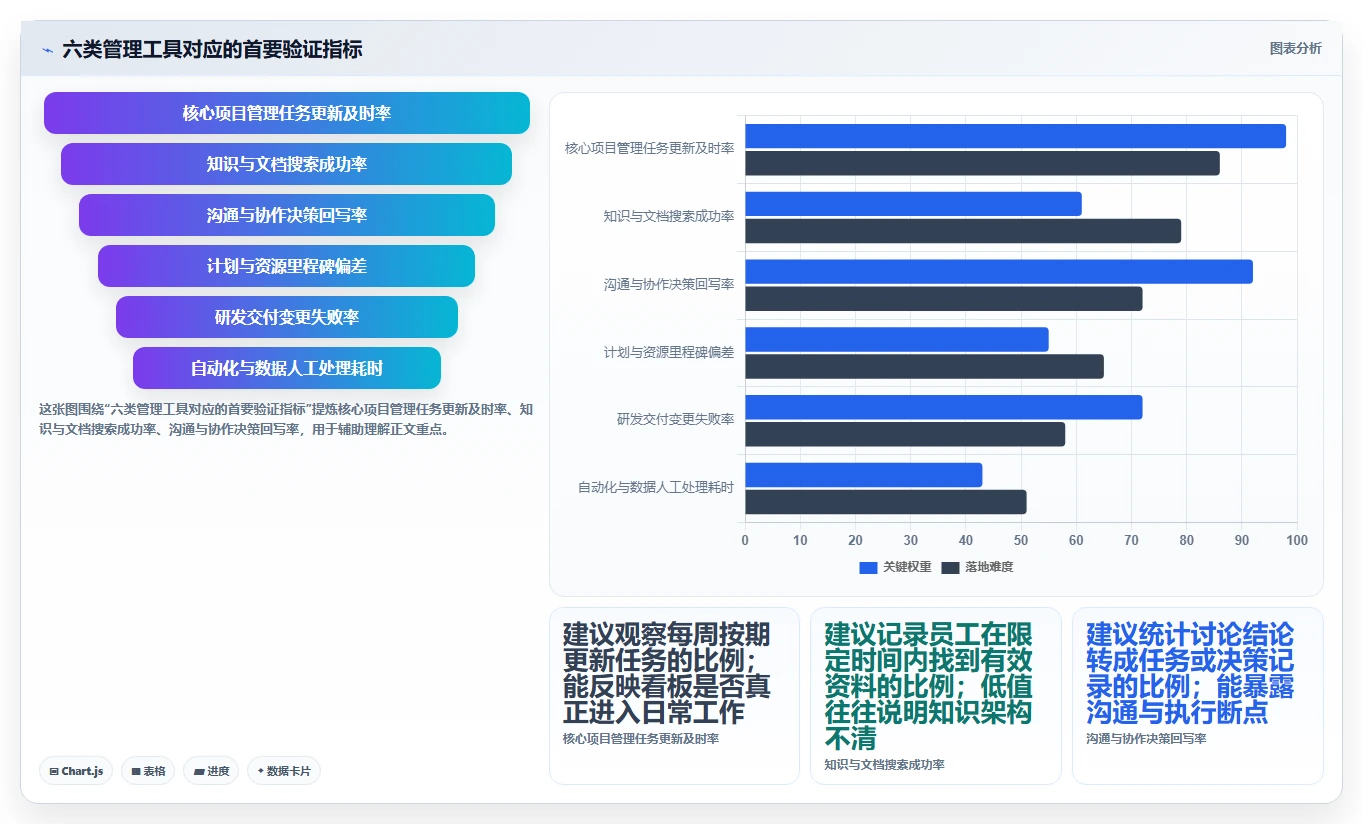The image size is (1363, 824).
Task: Click the blue bar for 计划与资源里程碑偏差
Action: coord(897,339)
